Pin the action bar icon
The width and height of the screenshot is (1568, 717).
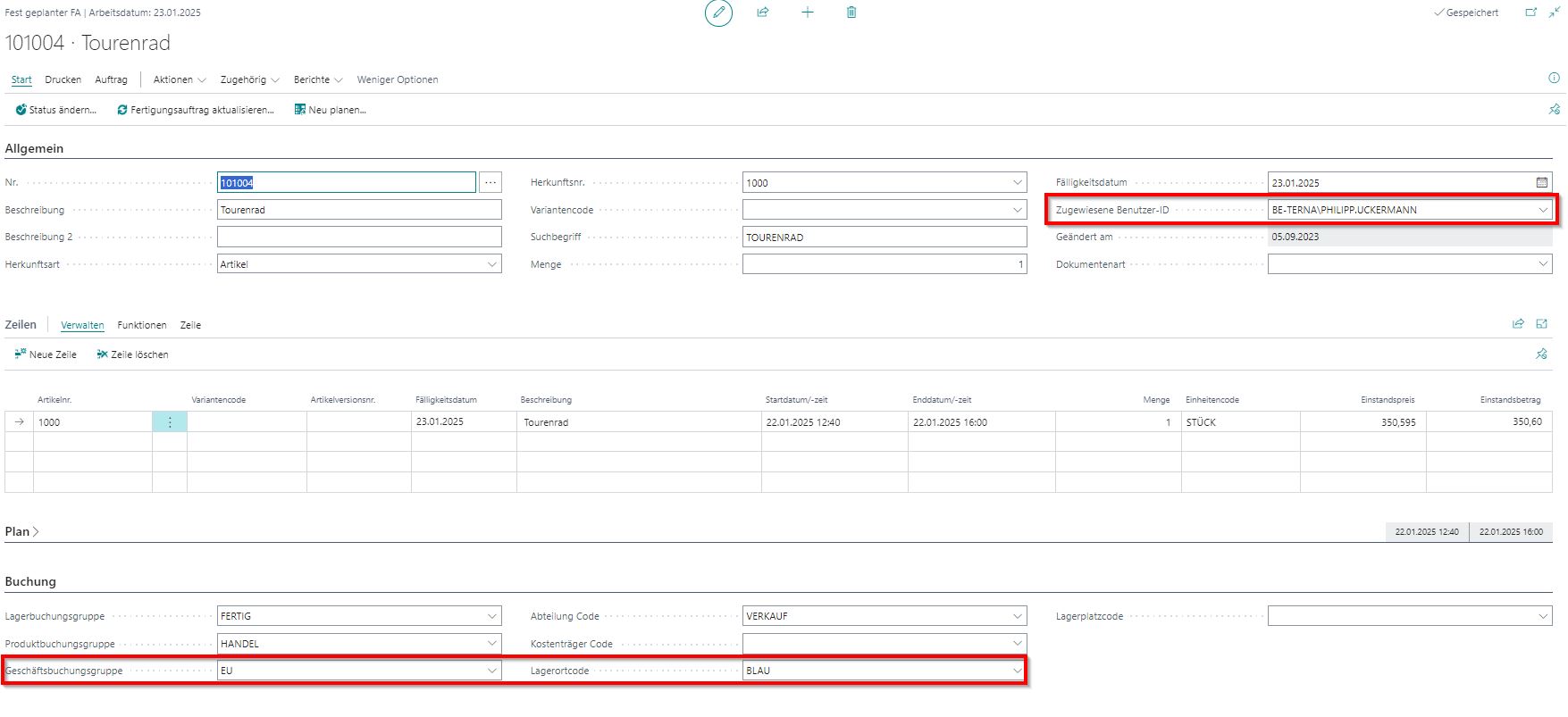pyautogui.click(x=1554, y=110)
